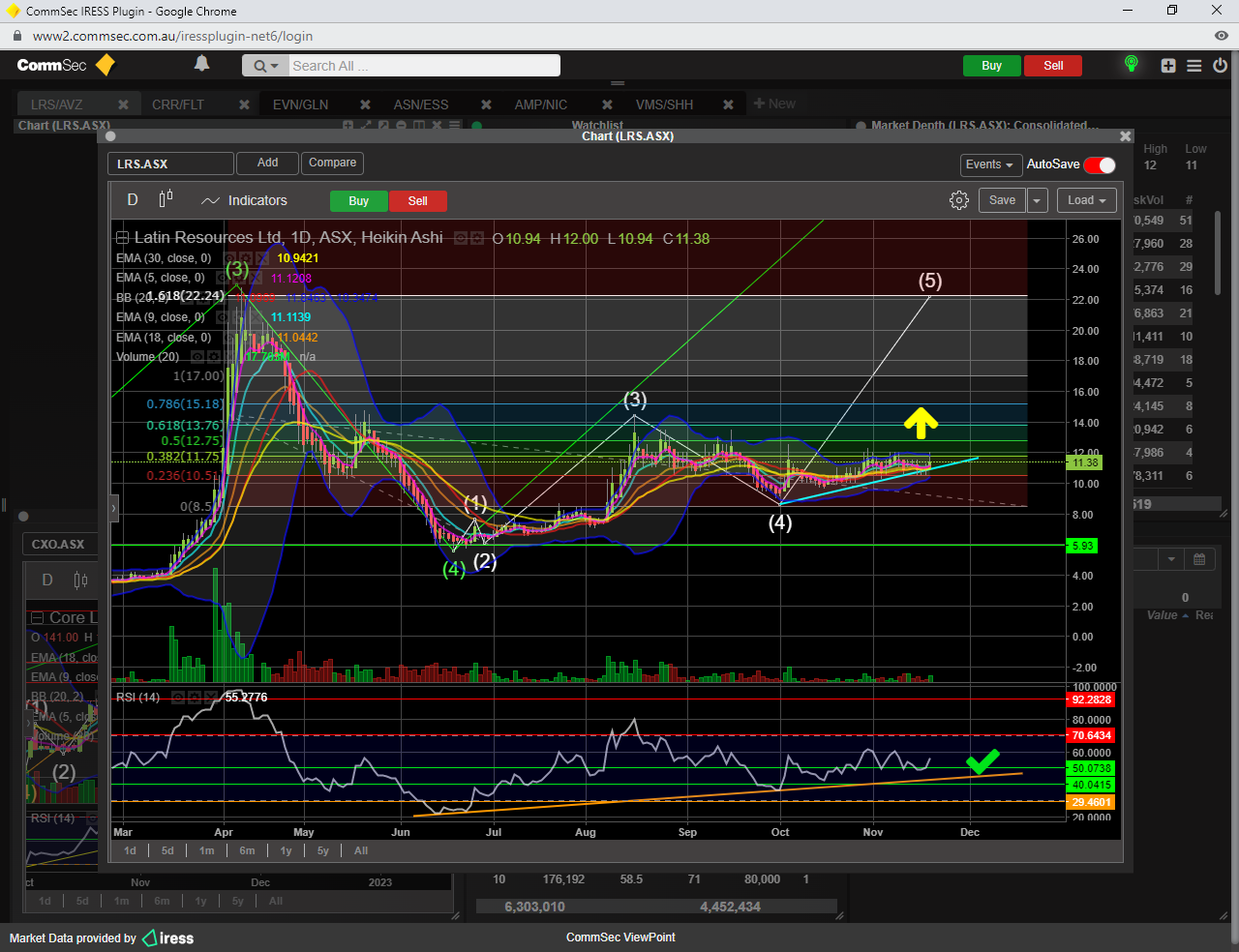
Task: Click the add widget plus icon
Action: pos(1168,66)
